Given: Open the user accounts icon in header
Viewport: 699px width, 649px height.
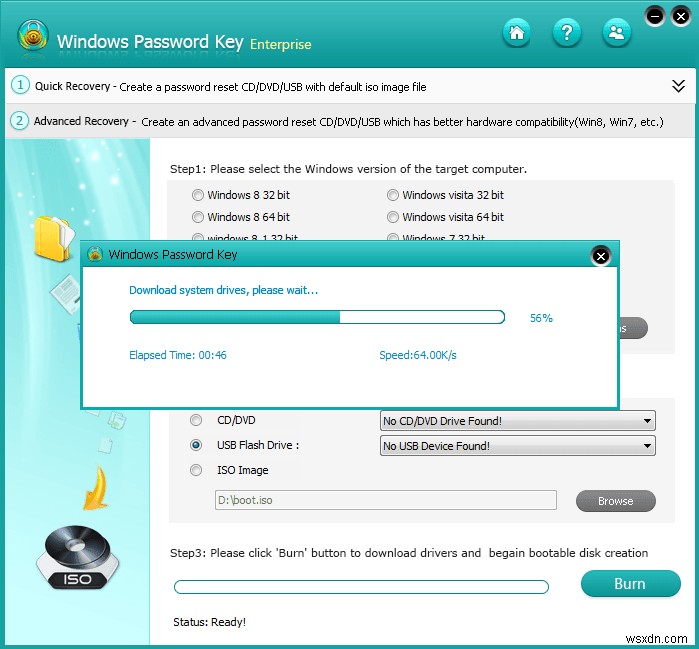Looking at the screenshot, I should click(x=617, y=33).
